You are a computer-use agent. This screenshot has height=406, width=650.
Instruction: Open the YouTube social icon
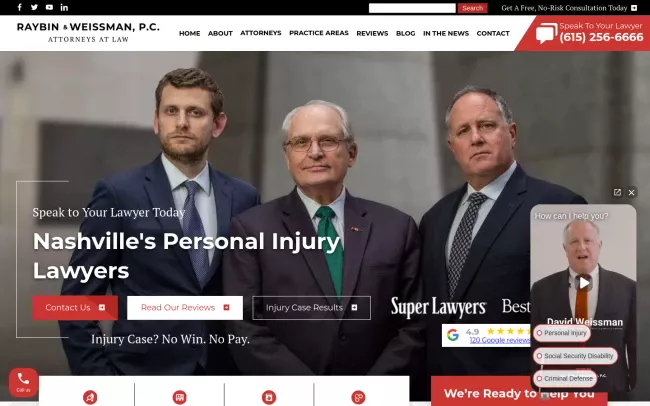(49, 7)
